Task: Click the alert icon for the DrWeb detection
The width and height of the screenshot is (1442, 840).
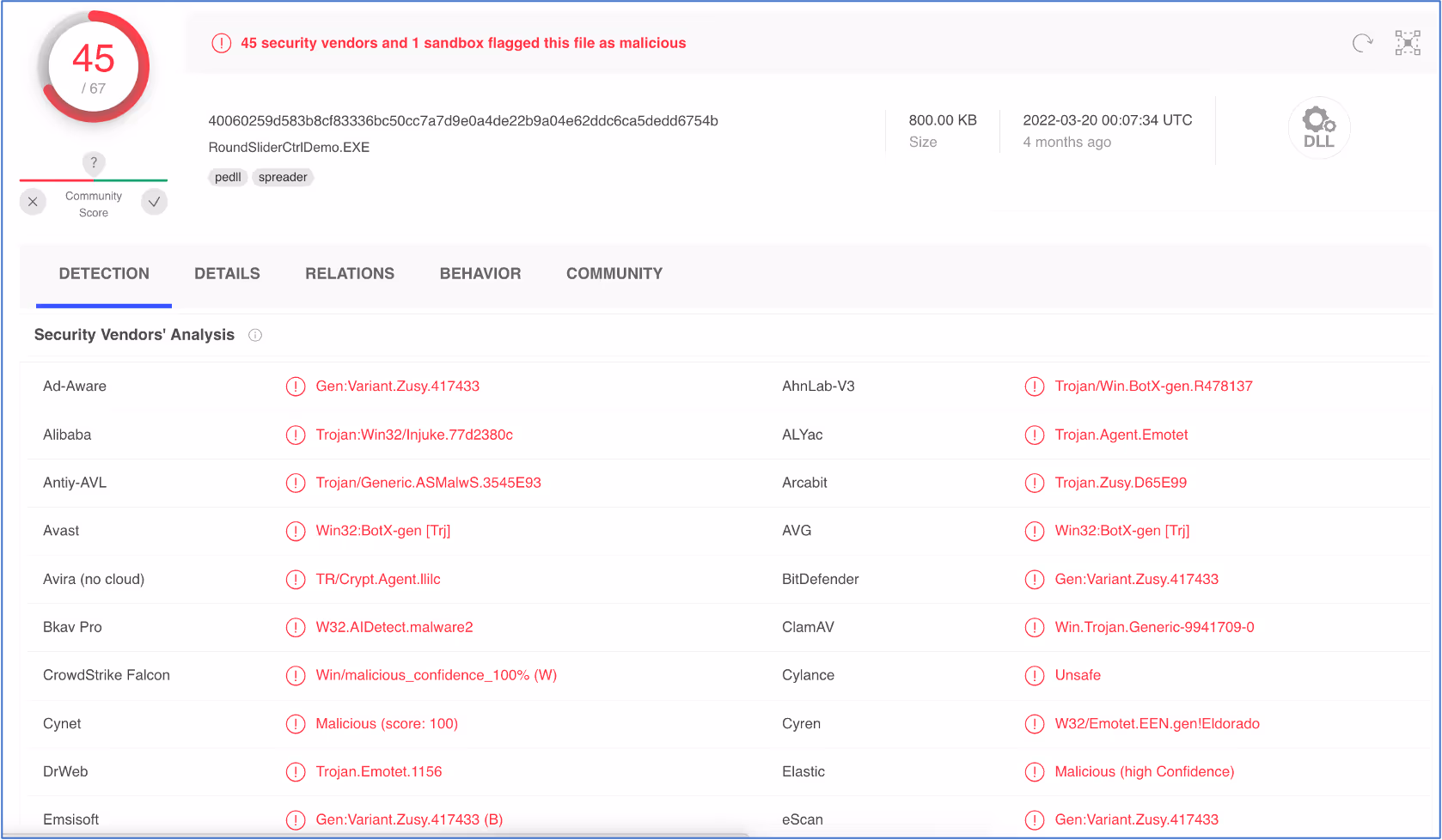Action: click(296, 771)
